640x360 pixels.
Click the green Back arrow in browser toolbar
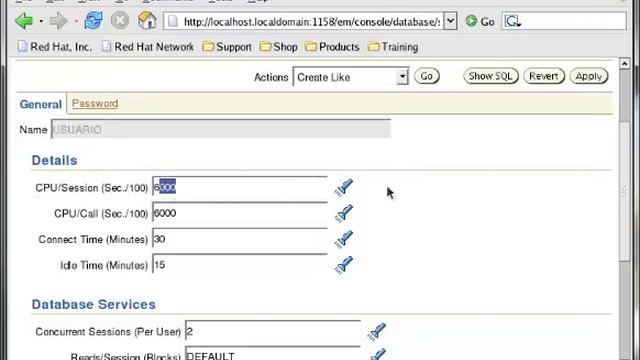24,20
